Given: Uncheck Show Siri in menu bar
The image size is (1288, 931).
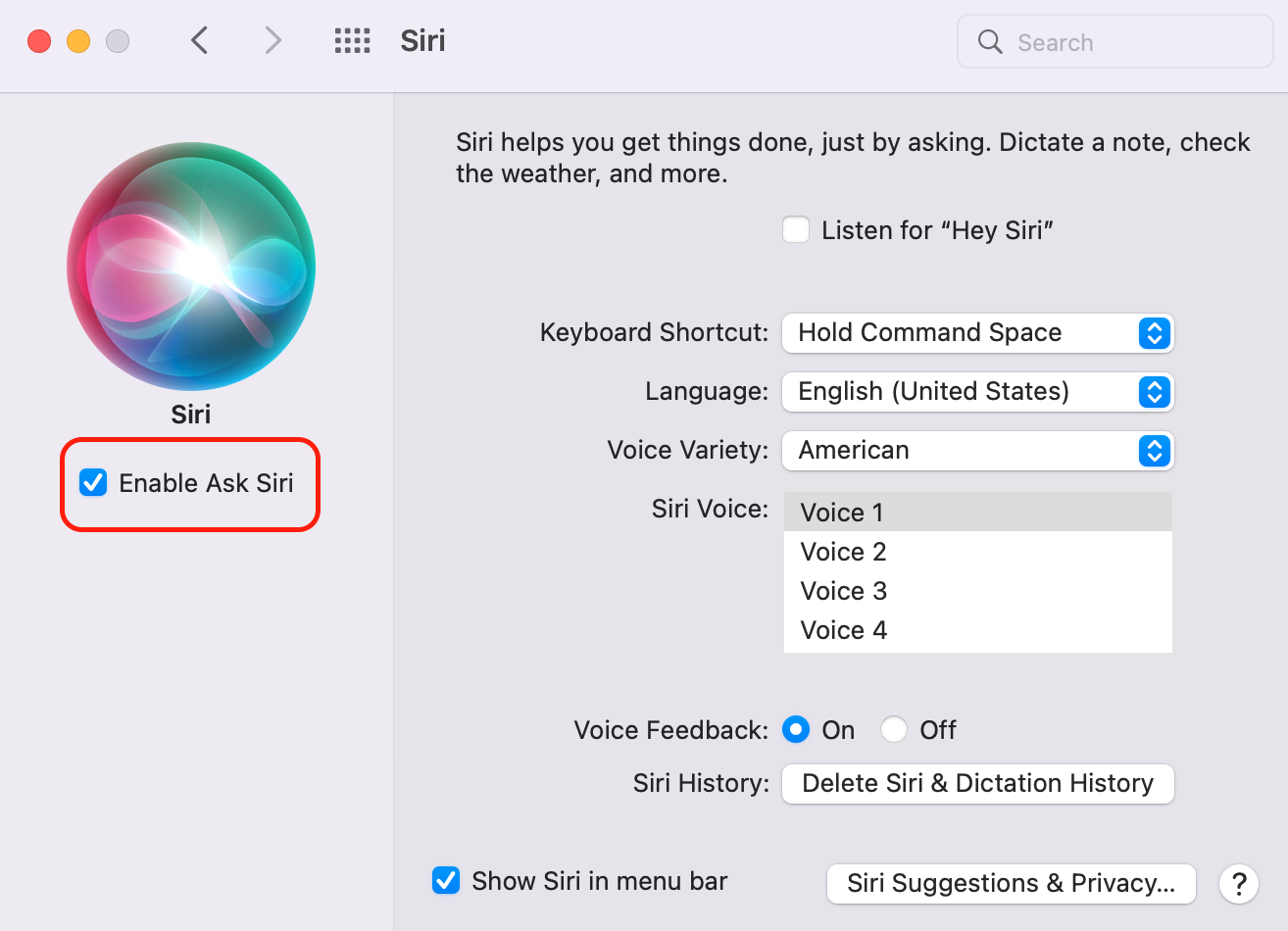Looking at the screenshot, I should (x=446, y=880).
